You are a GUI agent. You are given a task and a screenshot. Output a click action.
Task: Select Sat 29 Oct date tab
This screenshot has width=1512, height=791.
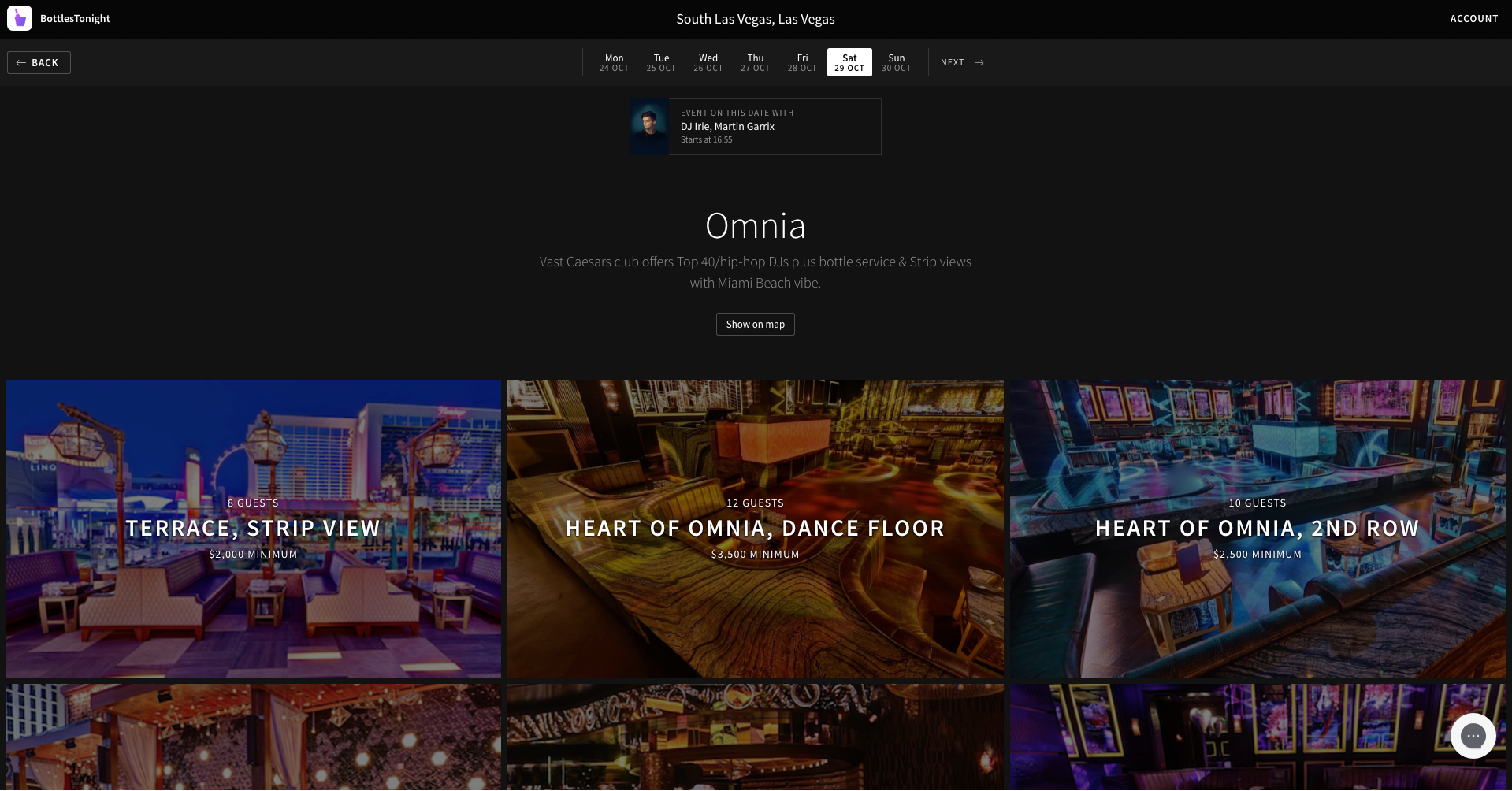(x=849, y=62)
